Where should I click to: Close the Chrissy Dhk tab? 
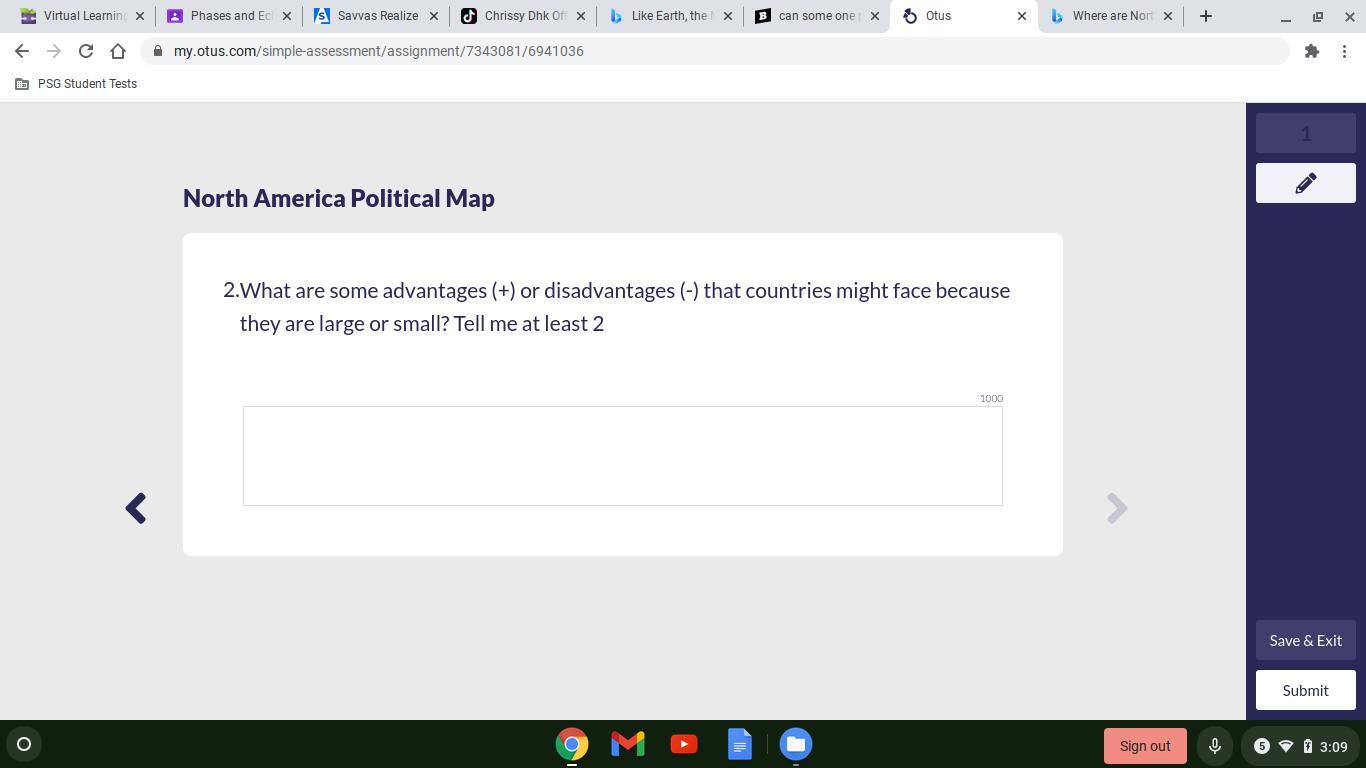pyautogui.click(x=581, y=16)
